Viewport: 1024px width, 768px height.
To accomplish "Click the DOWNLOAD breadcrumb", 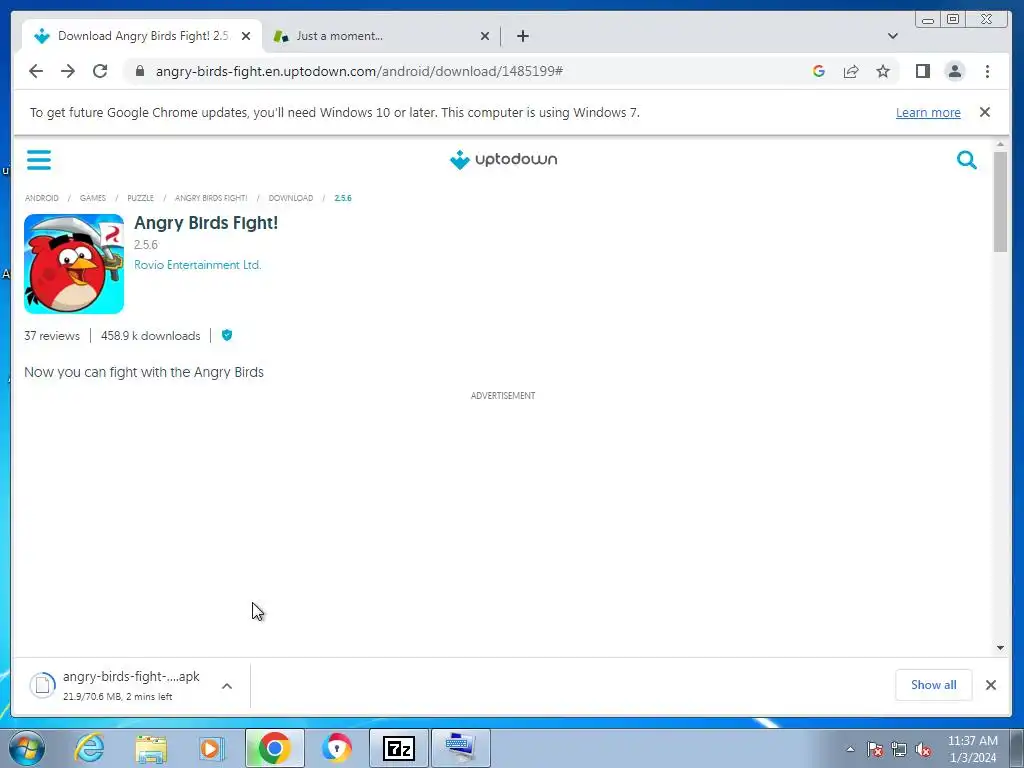I will (291, 198).
